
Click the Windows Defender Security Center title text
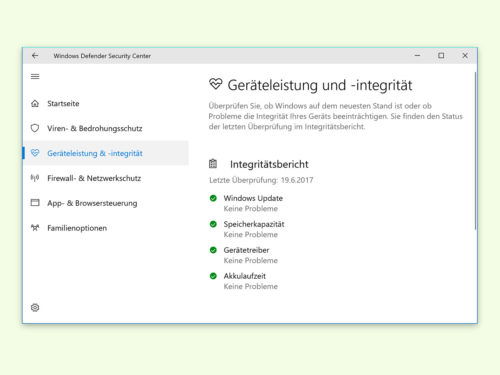coord(102,56)
